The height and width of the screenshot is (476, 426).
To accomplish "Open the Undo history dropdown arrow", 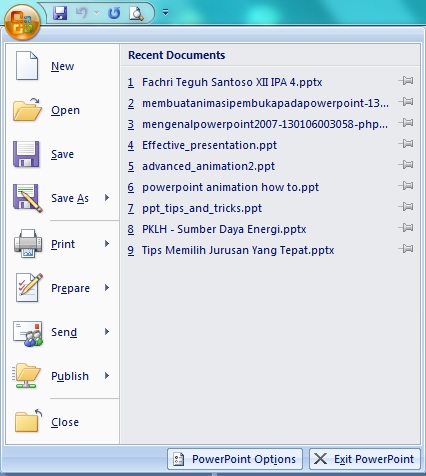I will click(x=97, y=13).
